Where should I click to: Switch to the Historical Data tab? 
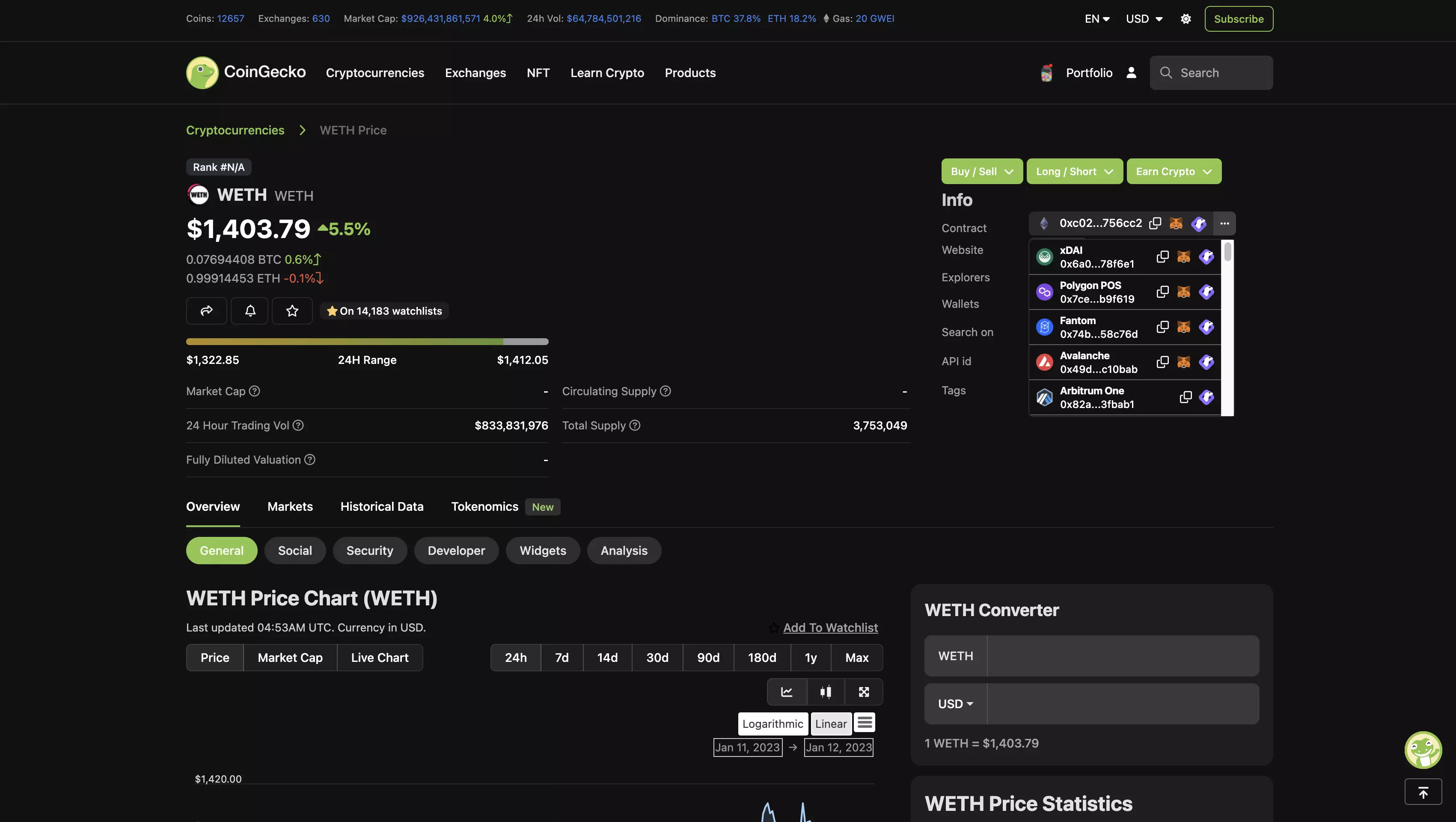[x=381, y=506]
